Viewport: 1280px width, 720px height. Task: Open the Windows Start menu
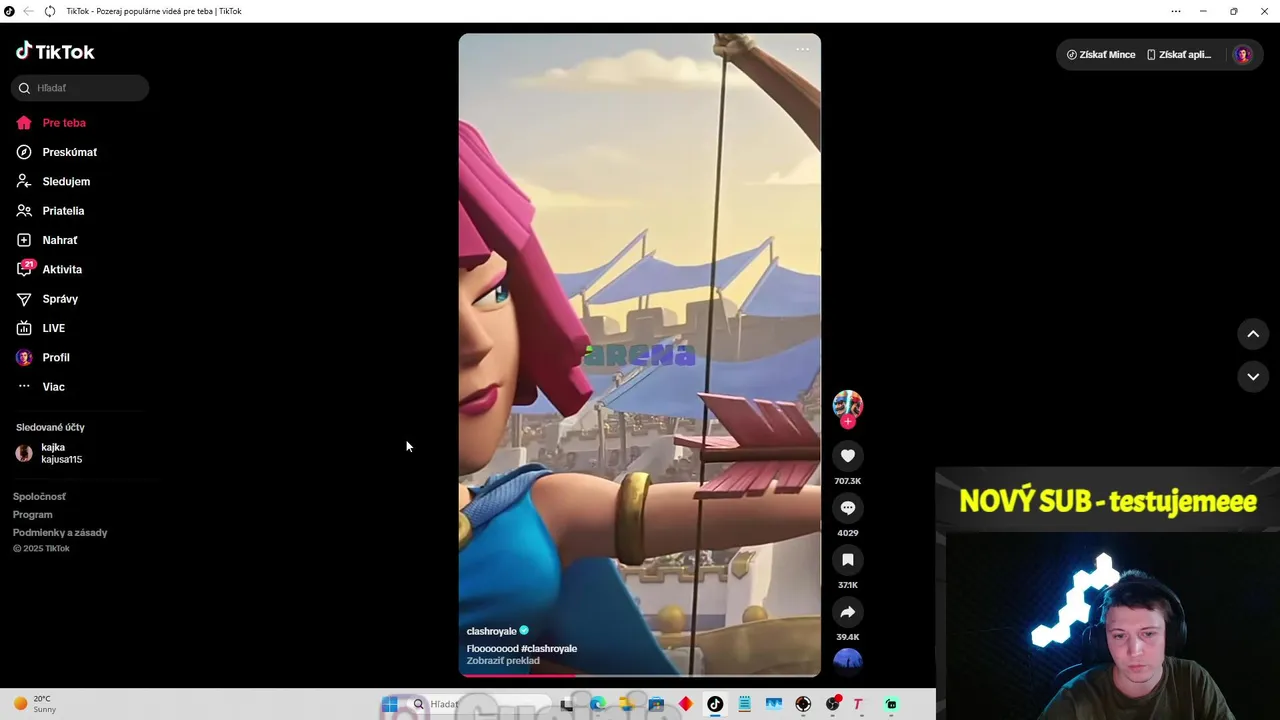(390, 704)
